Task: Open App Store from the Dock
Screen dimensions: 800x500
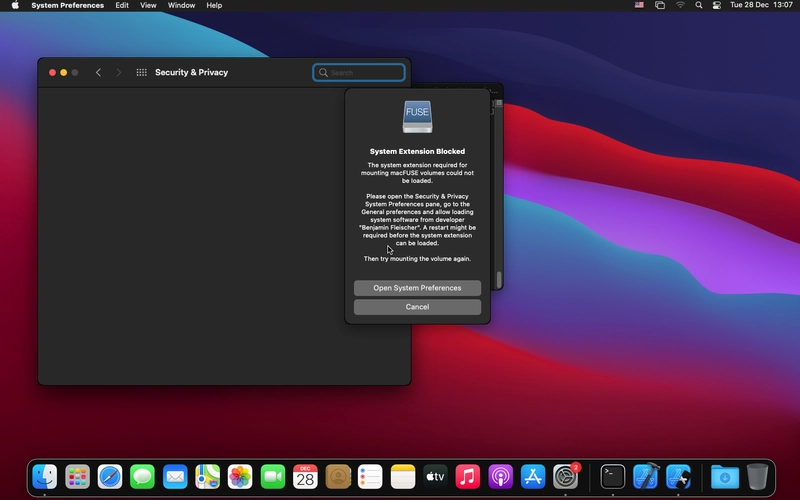Action: click(x=533, y=477)
